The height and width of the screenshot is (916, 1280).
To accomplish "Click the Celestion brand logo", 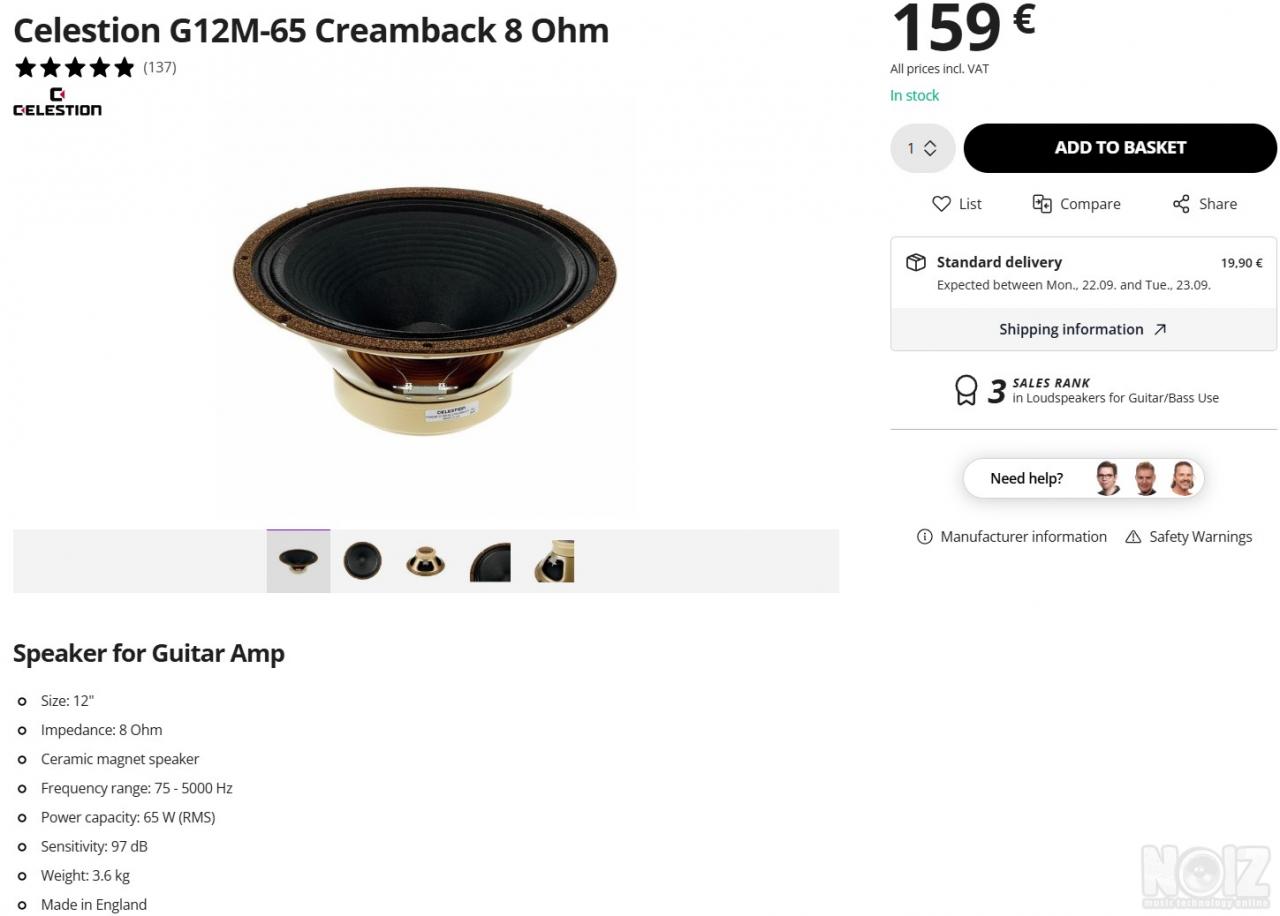I will click(x=57, y=102).
